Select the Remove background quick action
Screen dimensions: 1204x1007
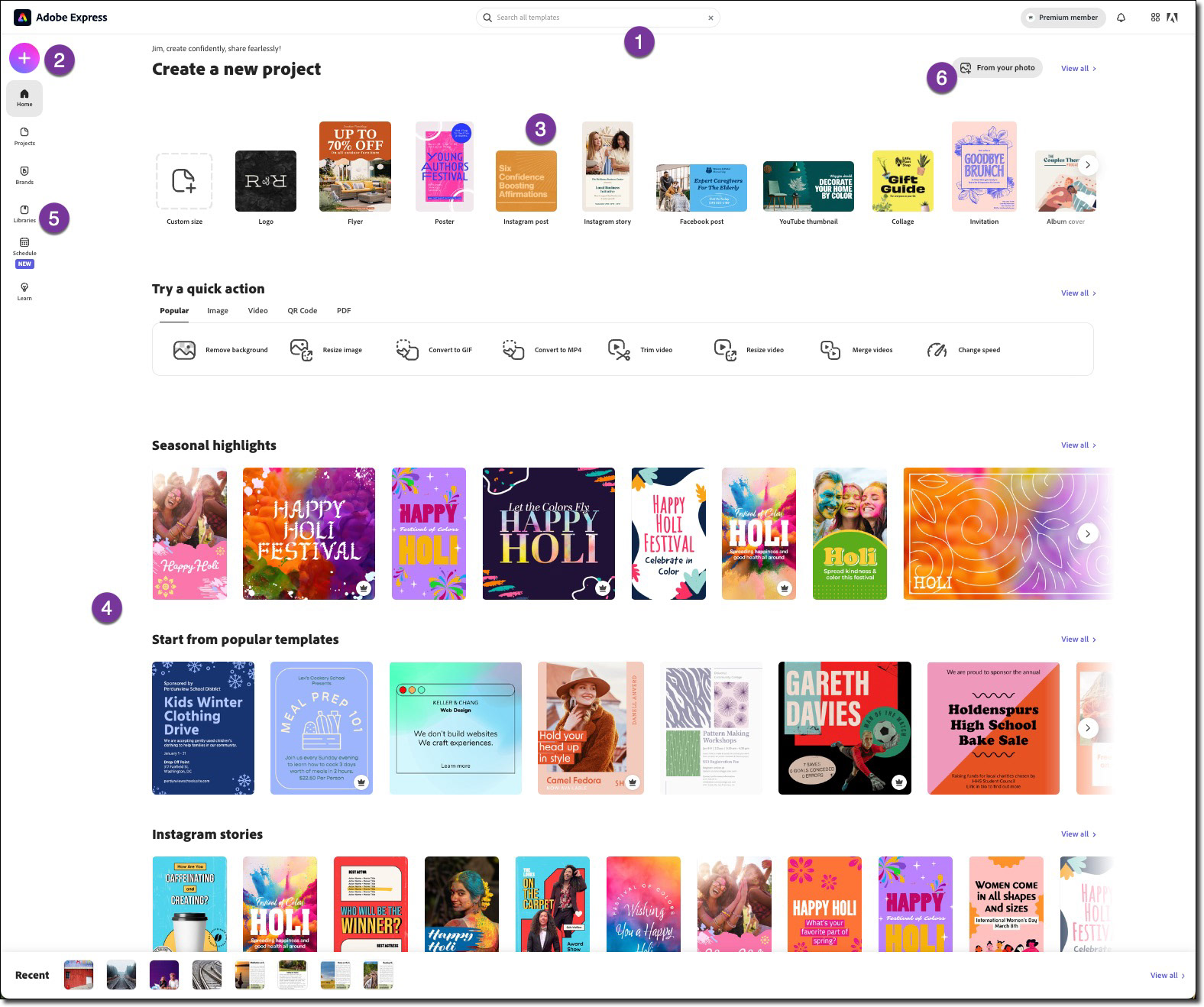click(x=221, y=350)
